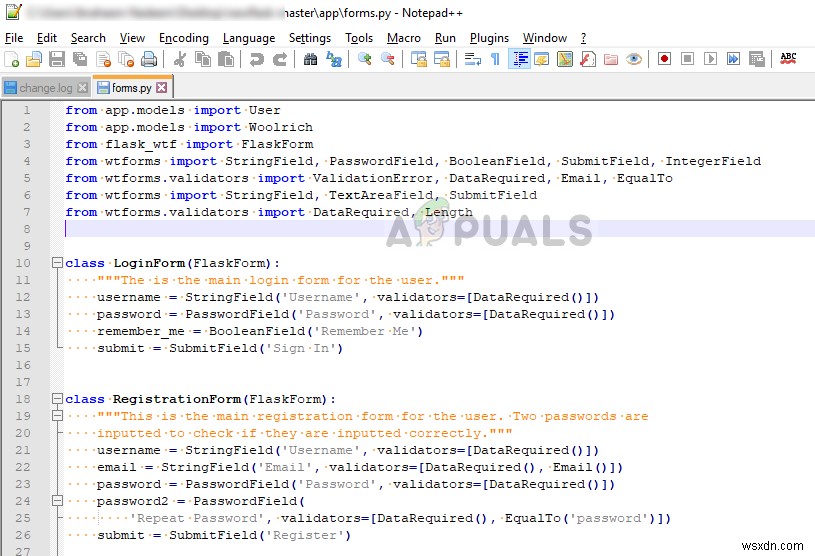This screenshot has width=815, height=556.
Task: Copy selection with the Copy icon
Action: tap(203, 59)
